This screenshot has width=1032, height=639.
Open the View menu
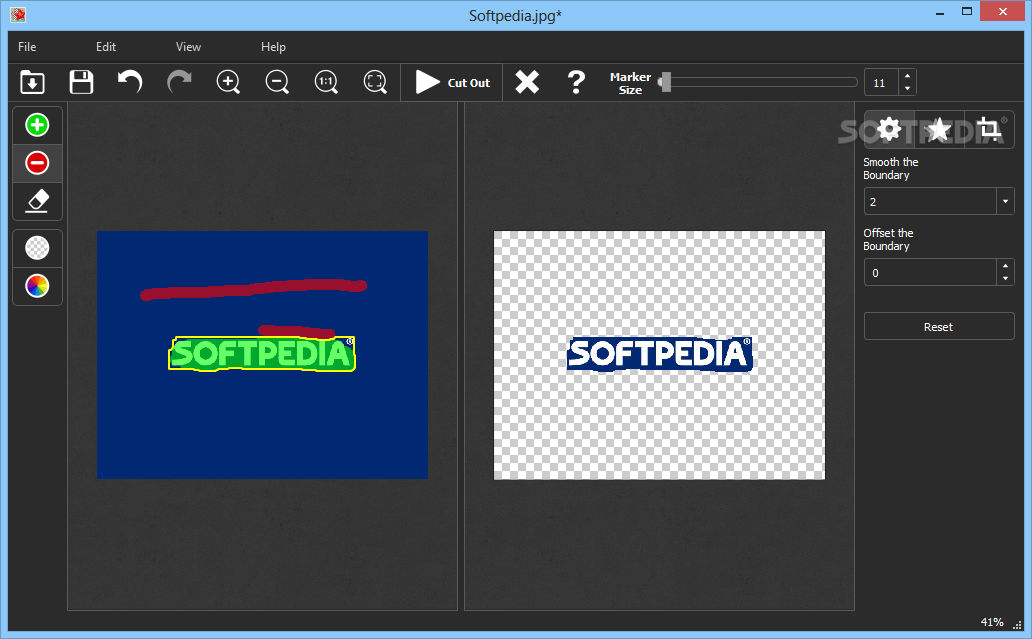188,47
